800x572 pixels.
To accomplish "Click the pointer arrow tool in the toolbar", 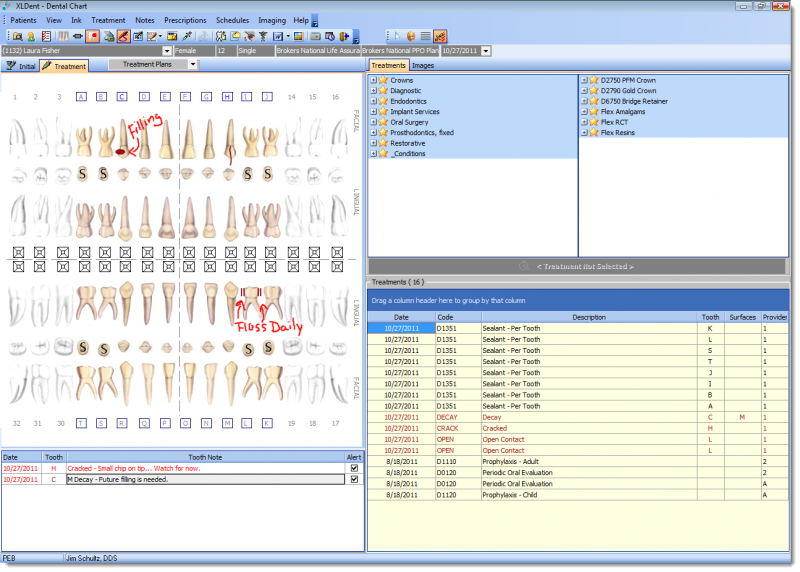I will [x=395, y=36].
